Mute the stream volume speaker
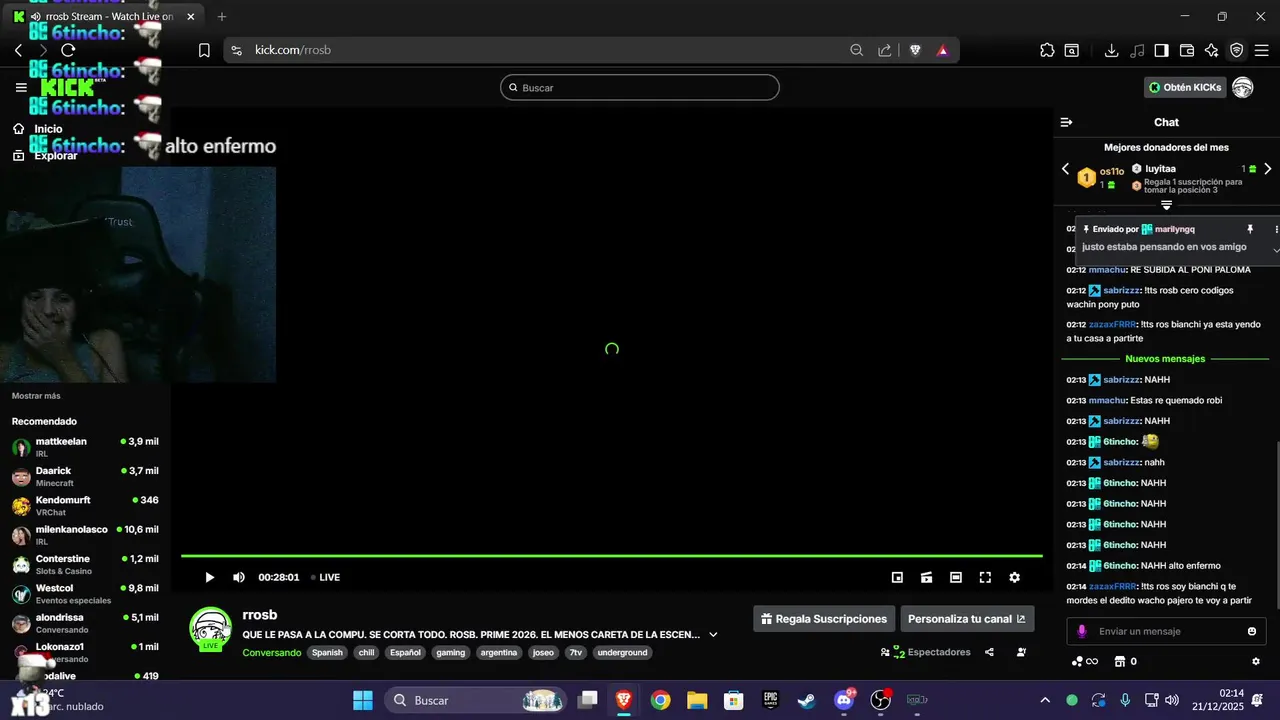 point(239,577)
